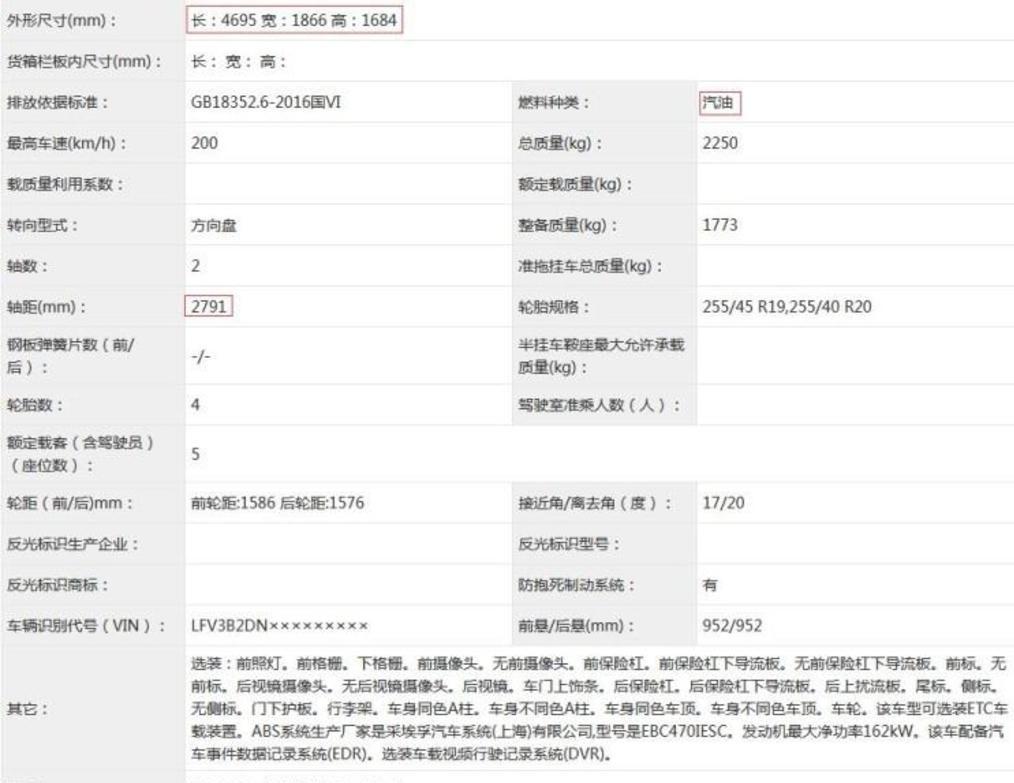Click the 防抱死制动系统 label
The width and height of the screenshot is (1014, 783).
coord(576,585)
